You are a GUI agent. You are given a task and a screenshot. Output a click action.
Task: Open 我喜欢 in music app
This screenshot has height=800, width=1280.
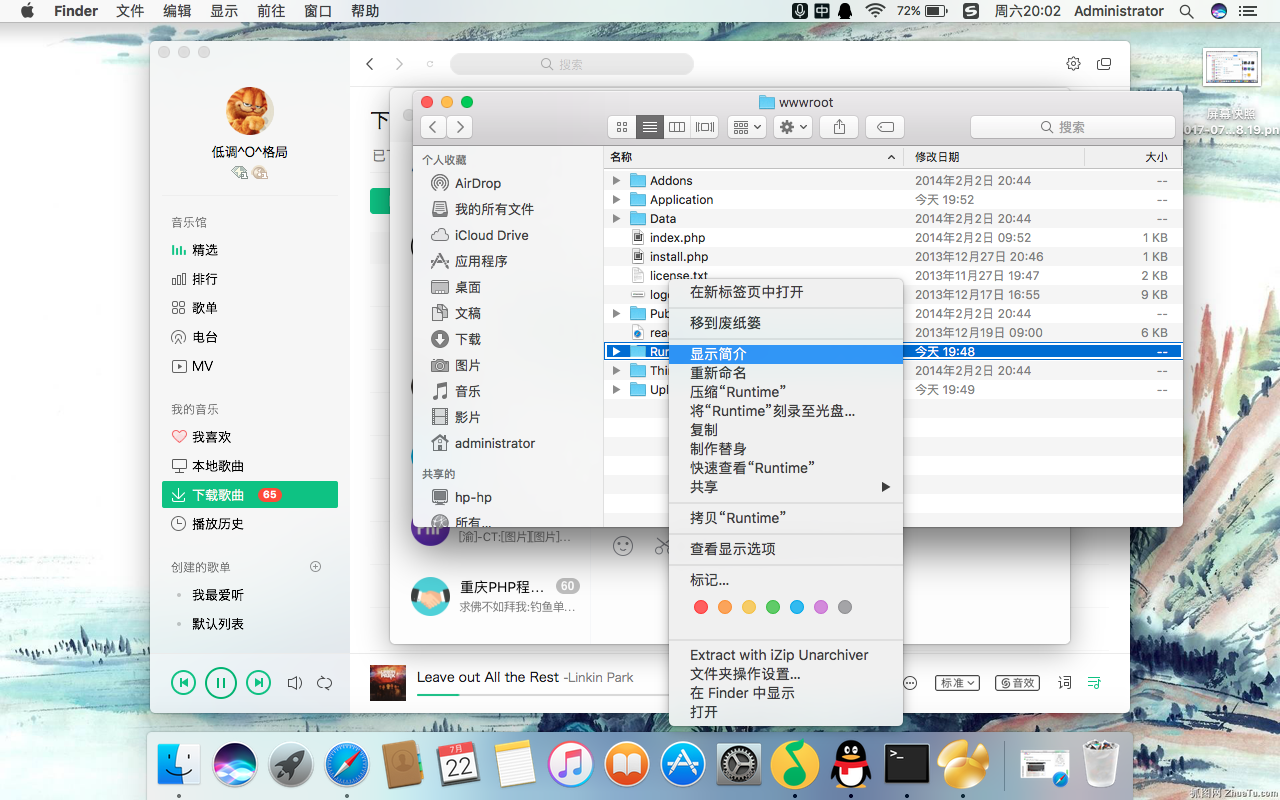point(250,437)
